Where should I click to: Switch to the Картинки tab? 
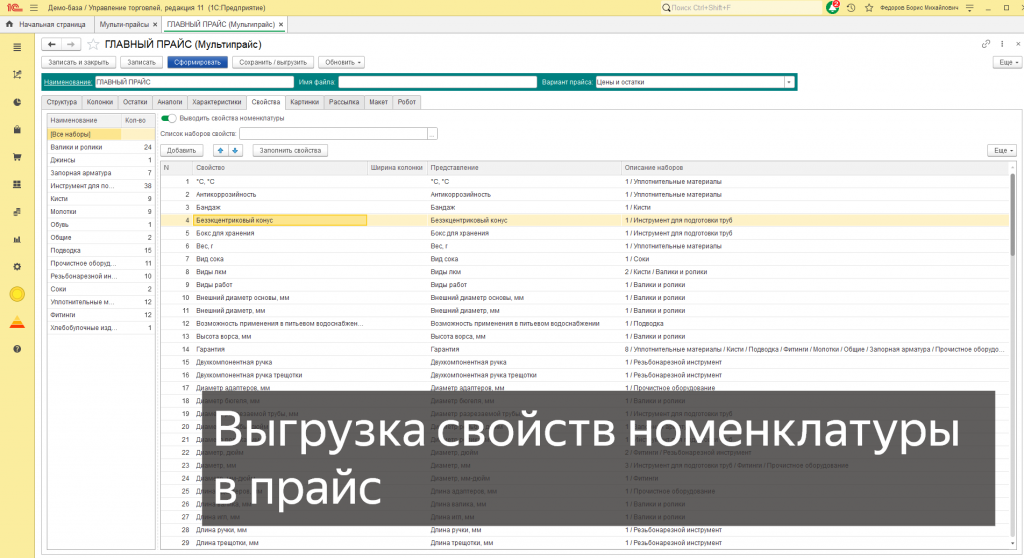[305, 102]
